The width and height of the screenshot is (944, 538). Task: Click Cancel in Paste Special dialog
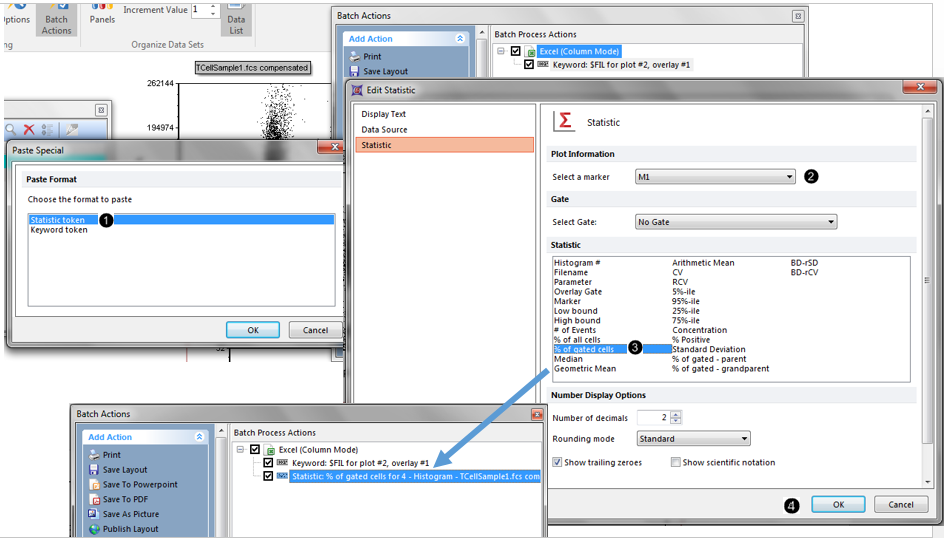315,330
